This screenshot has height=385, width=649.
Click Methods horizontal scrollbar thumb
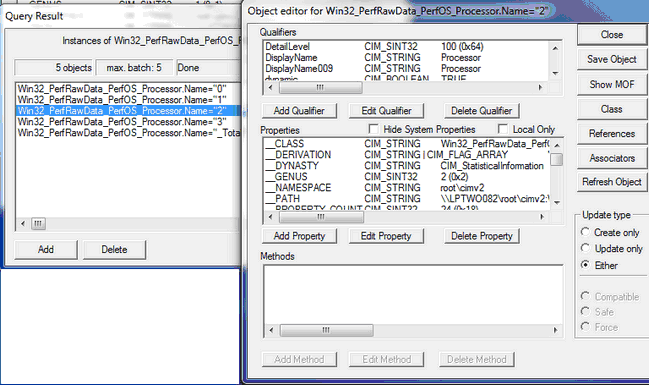[x=326, y=330]
